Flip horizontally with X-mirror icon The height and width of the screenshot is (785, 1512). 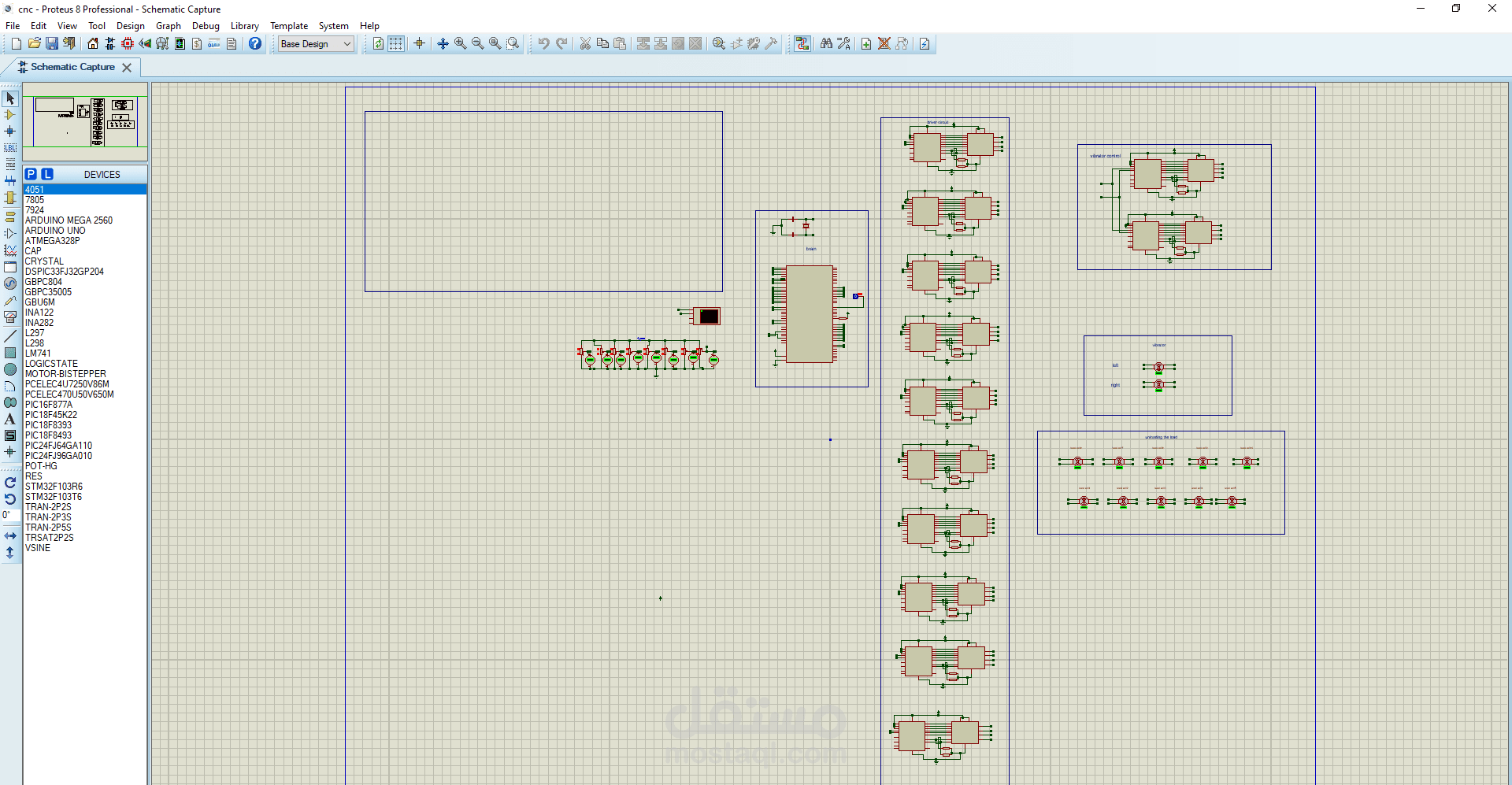pyautogui.click(x=10, y=536)
